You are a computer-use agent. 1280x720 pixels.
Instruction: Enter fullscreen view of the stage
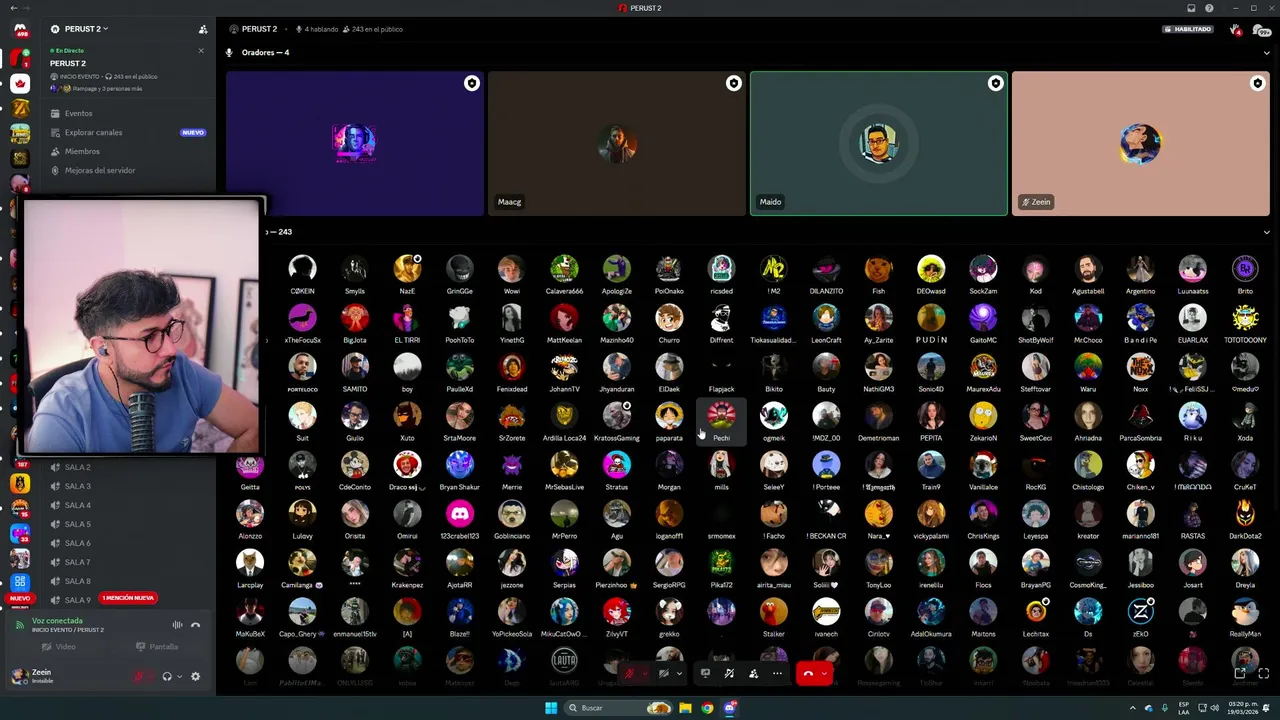point(1263,674)
